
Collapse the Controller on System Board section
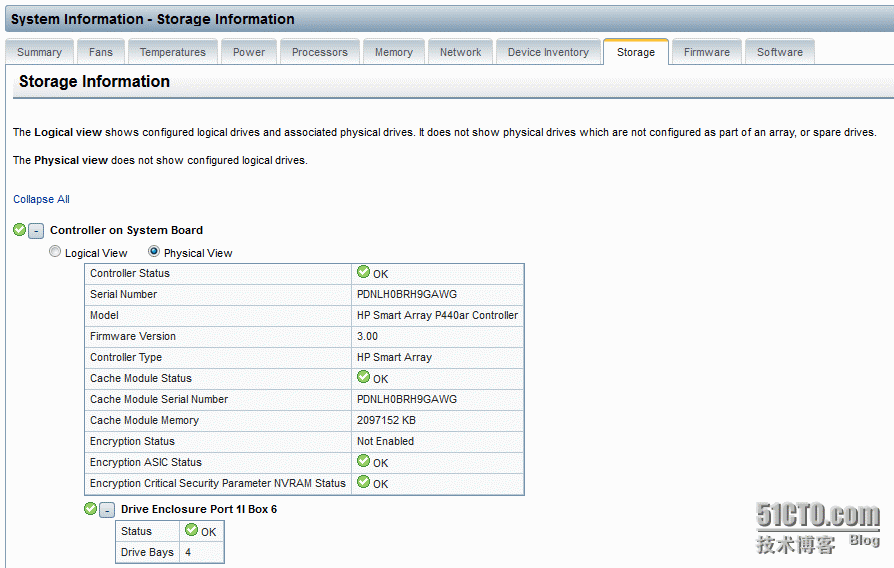click(36, 231)
